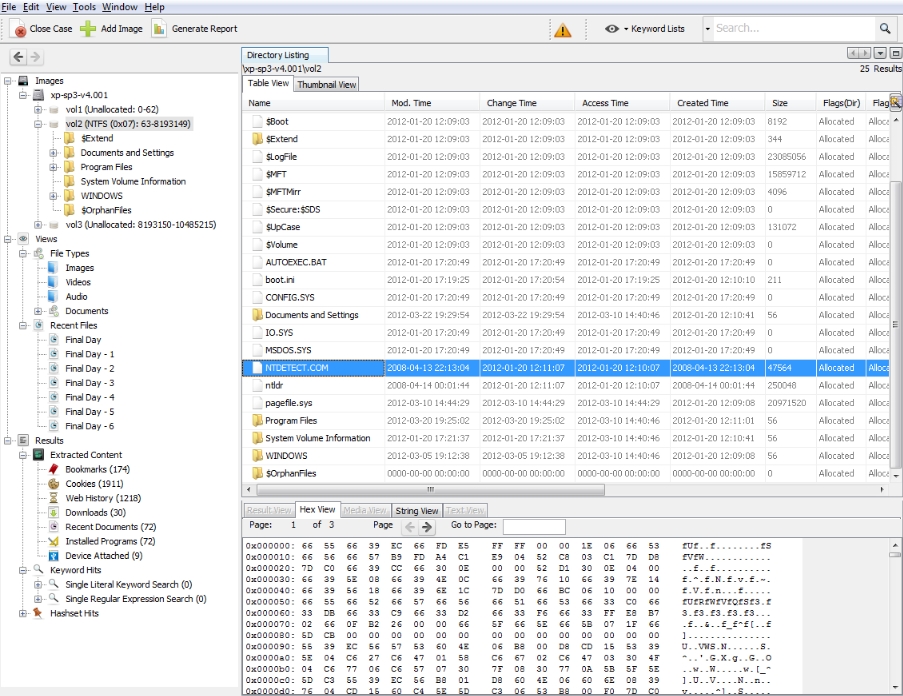
Task: Open the Tools menu
Action: tap(84, 7)
